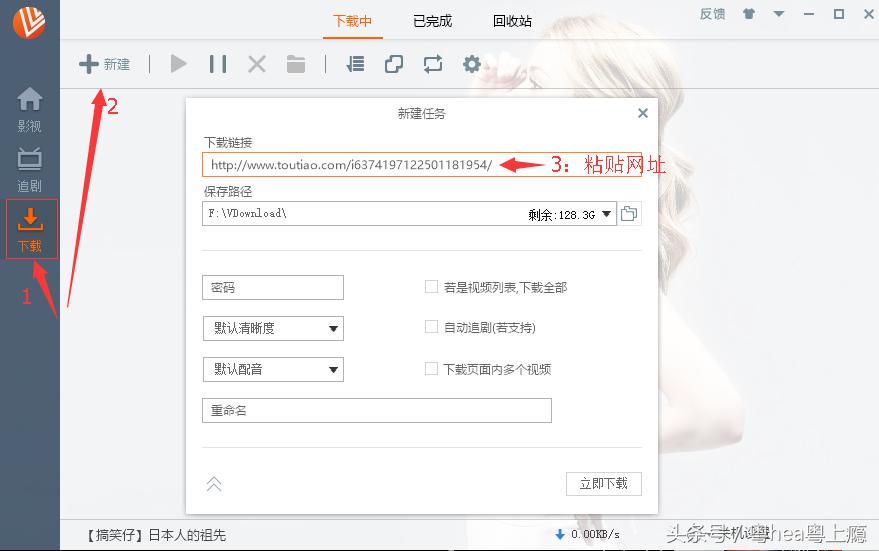879x551 pixels.
Task: Create a new task with 新建
Action: point(104,64)
